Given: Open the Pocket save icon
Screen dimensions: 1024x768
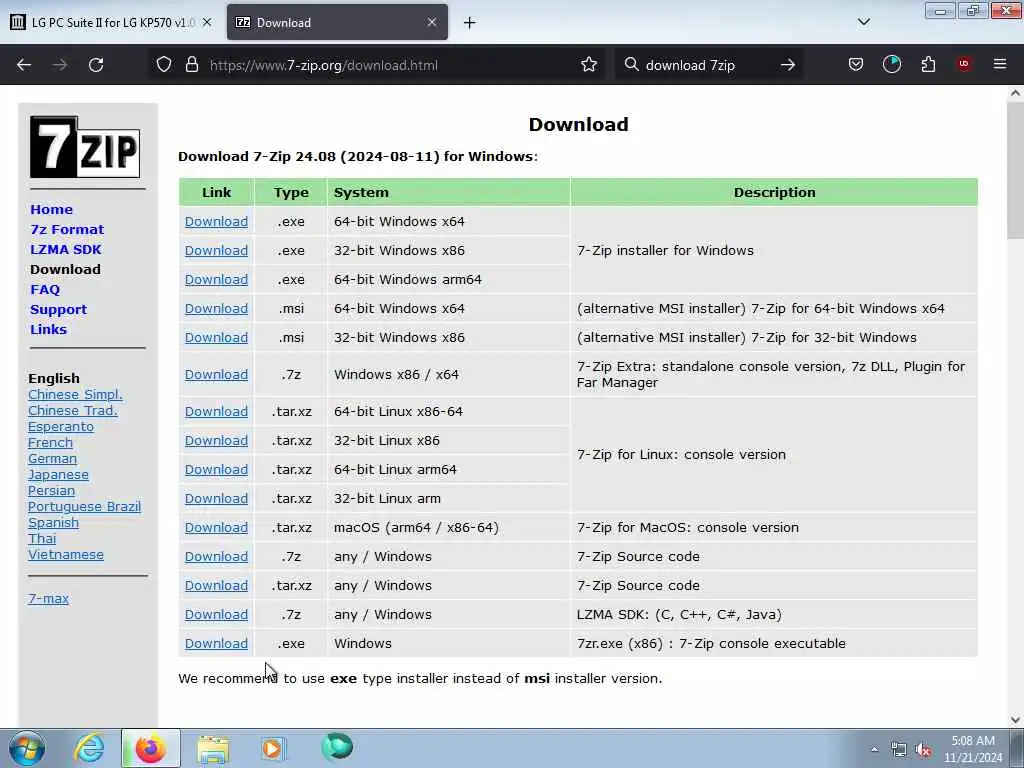Looking at the screenshot, I should coord(856,65).
